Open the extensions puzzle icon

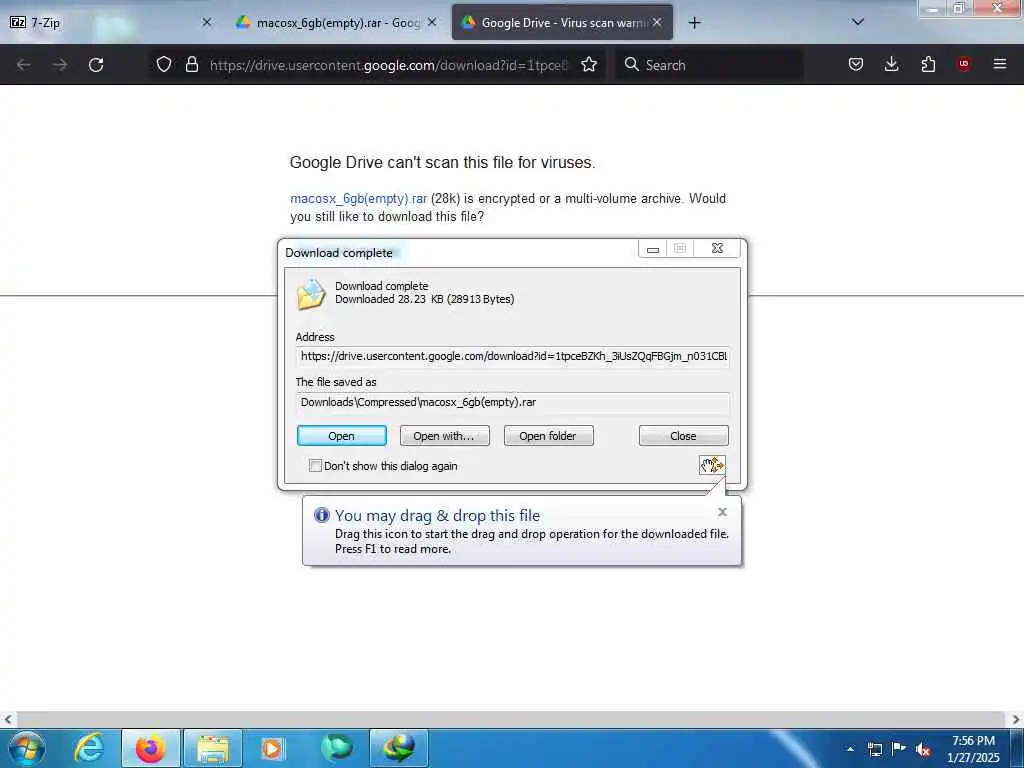coord(928,64)
